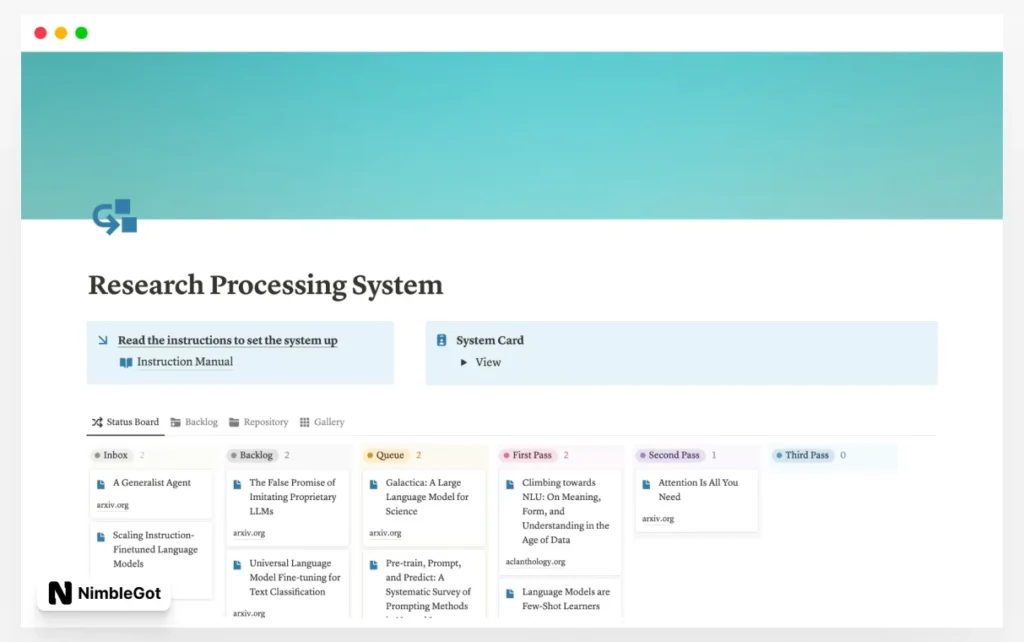Switch to the Gallery view tab
Screen dimensions: 1024x642
pyautogui.click(x=322, y=422)
